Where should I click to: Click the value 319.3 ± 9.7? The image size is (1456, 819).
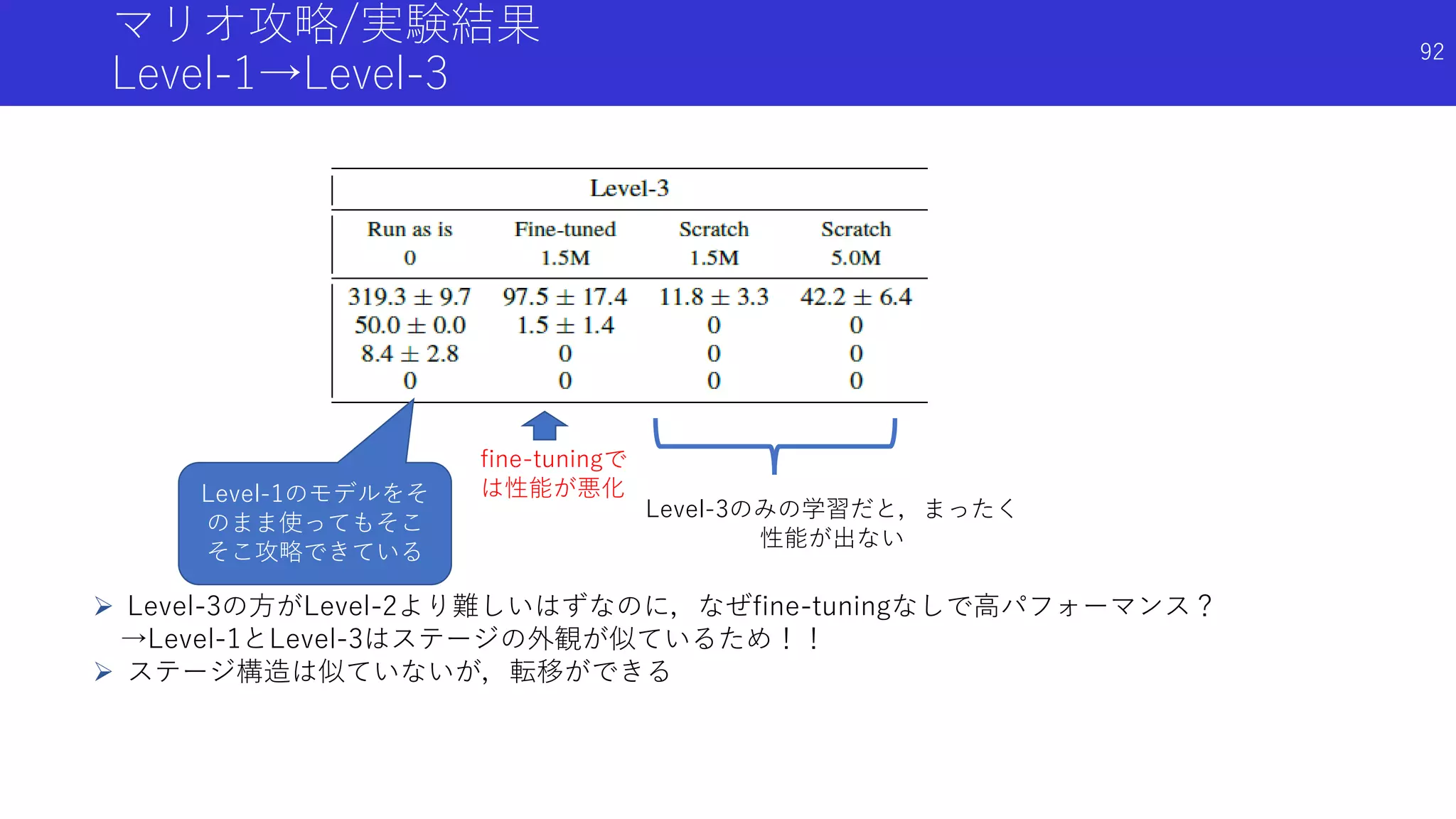tap(409, 296)
